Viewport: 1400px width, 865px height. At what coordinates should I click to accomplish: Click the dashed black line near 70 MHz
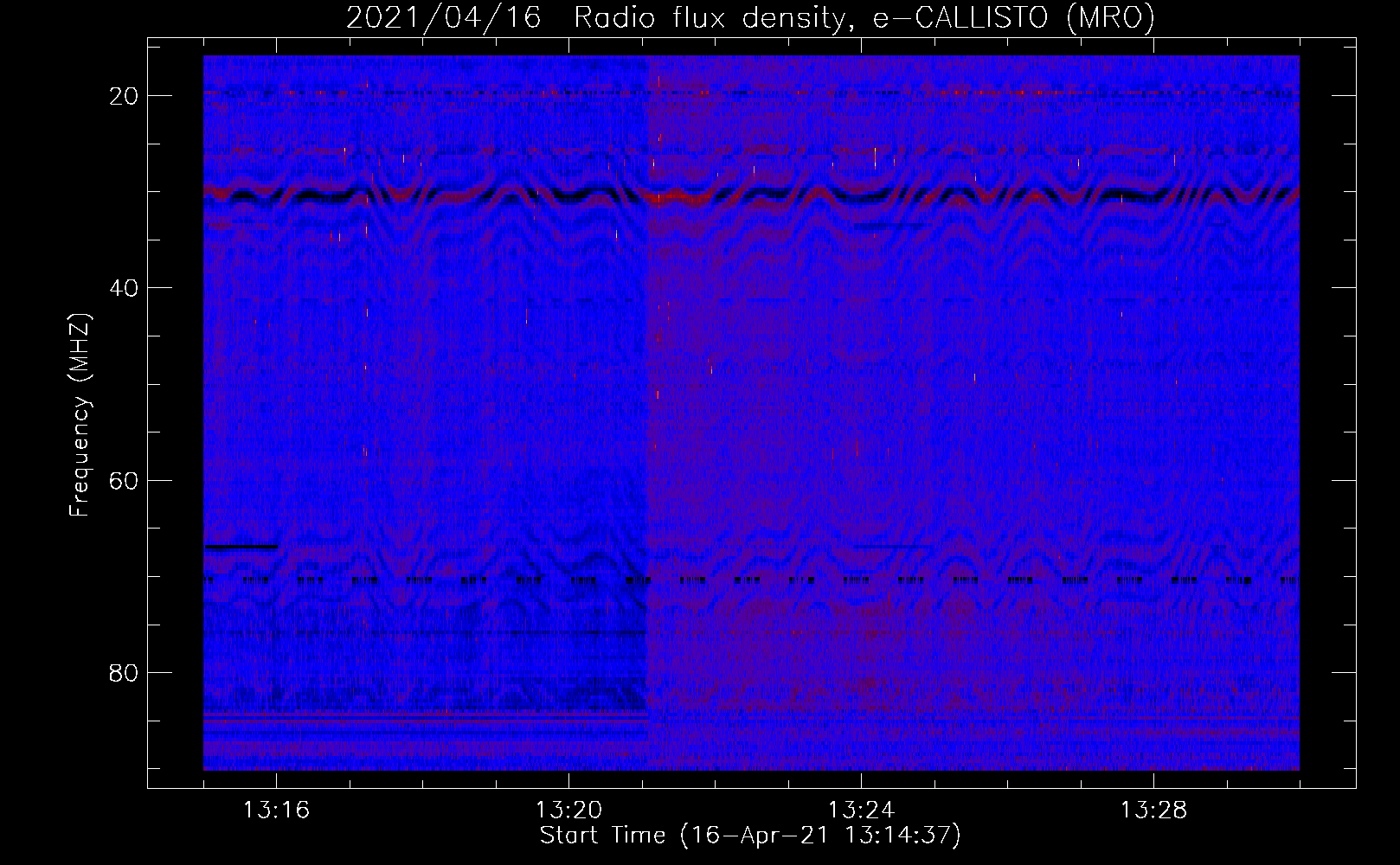click(x=751, y=580)
